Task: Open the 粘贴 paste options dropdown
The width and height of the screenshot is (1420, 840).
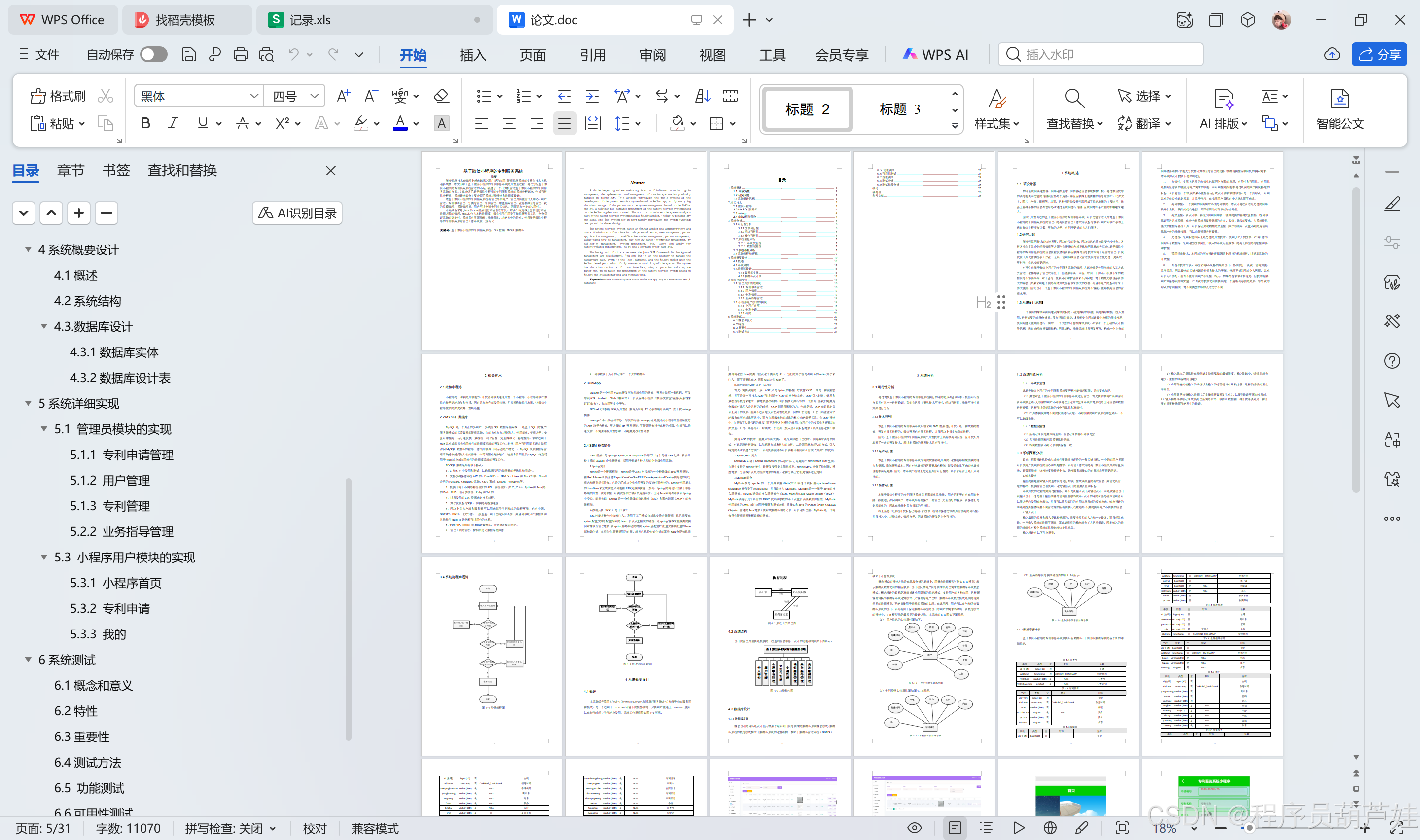Action: coord(81,123)
